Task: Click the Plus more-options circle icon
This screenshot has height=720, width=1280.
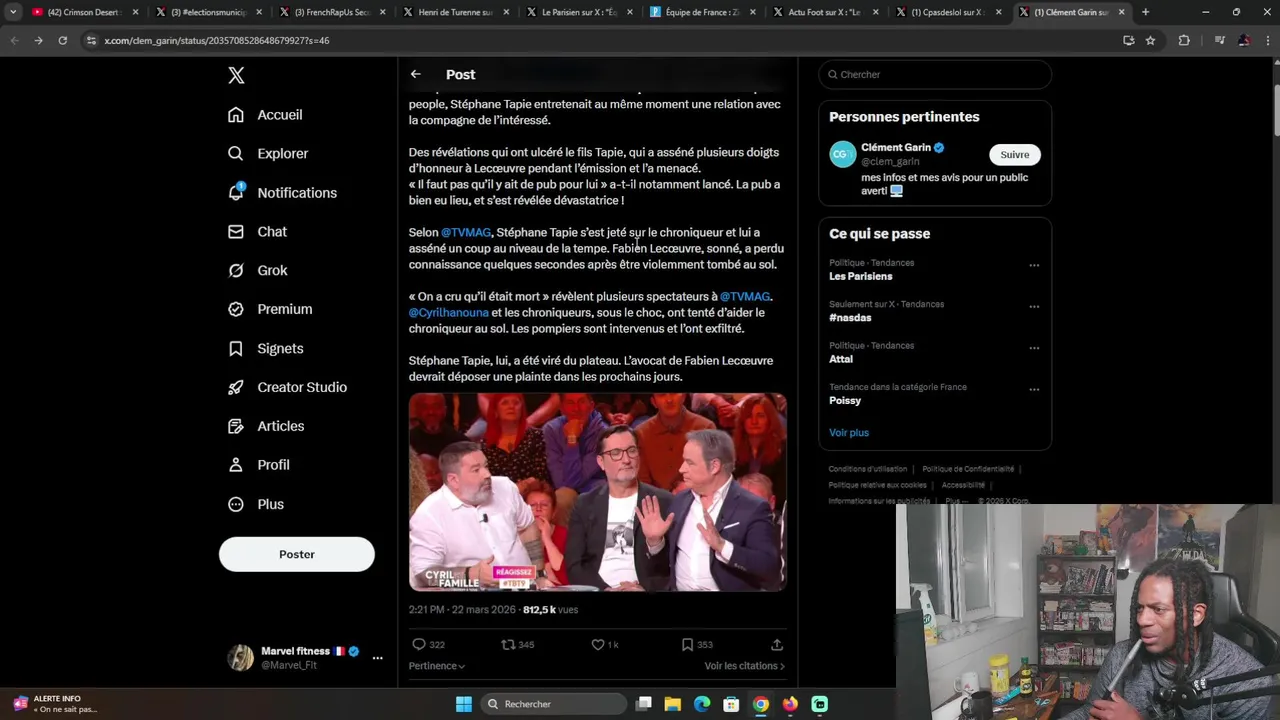Action: coord(236,505)
